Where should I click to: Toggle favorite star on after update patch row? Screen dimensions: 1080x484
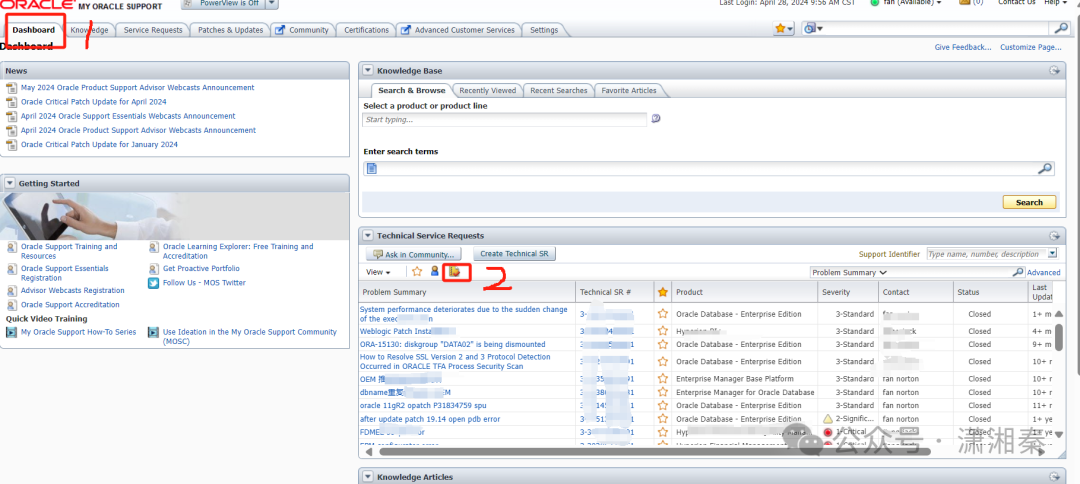(x=663, y=419)
